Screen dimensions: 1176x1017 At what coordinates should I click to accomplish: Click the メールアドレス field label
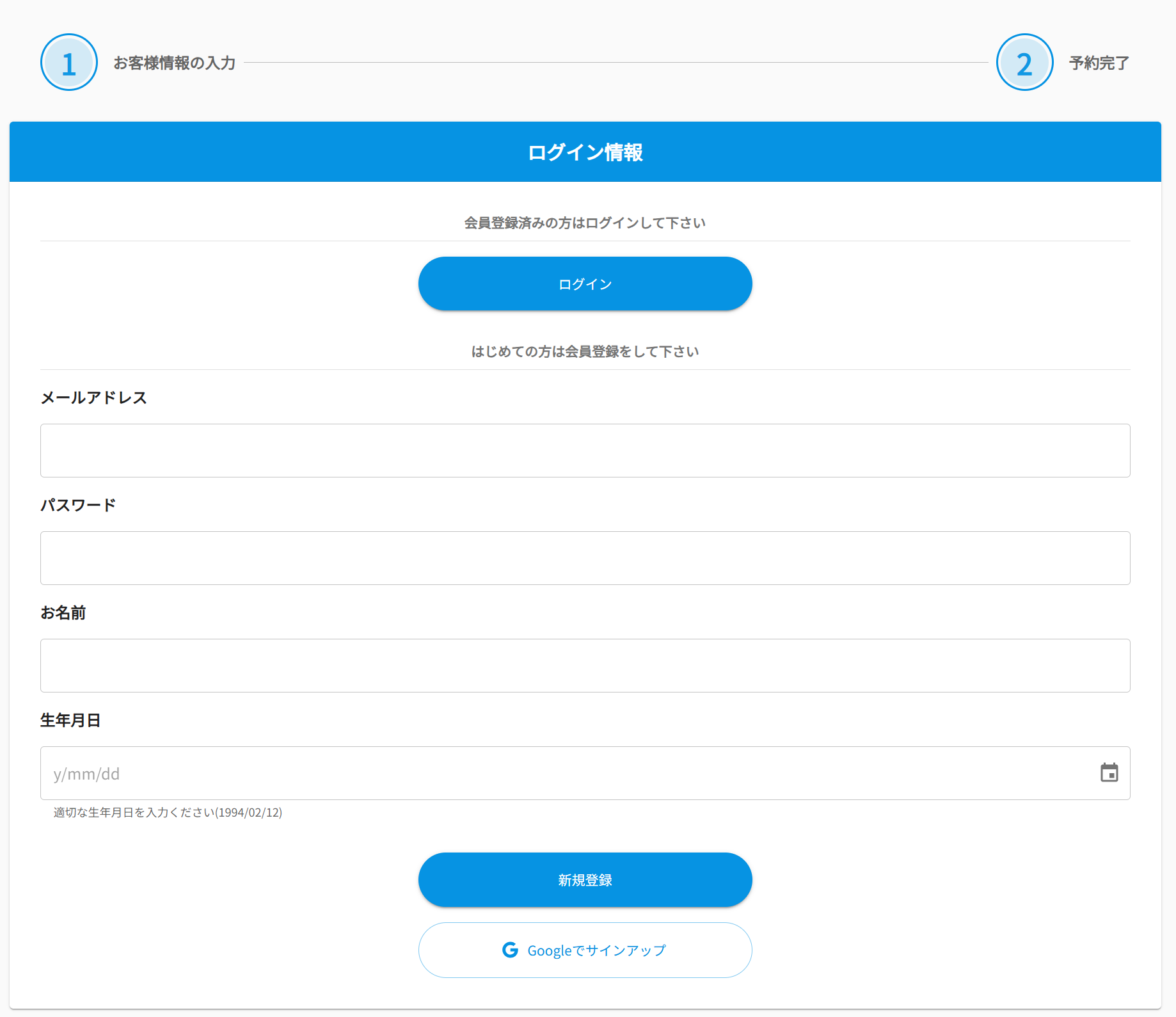94,397
